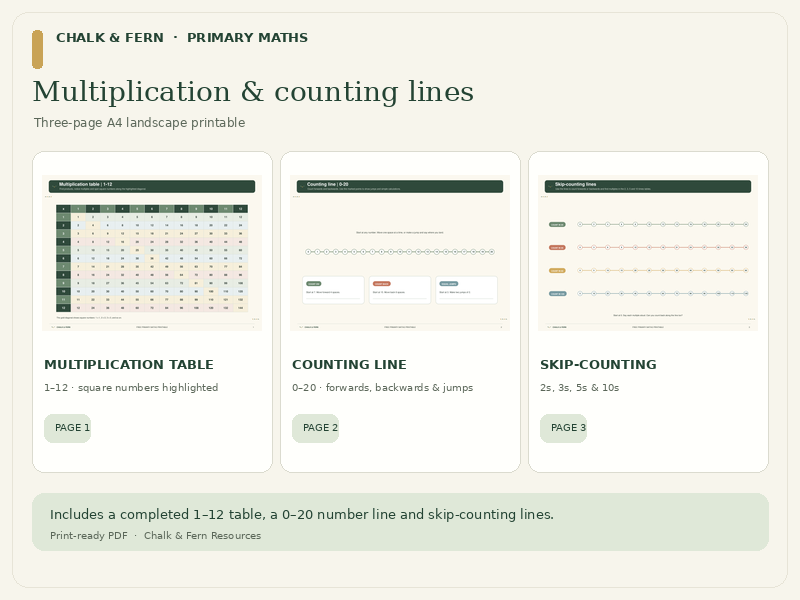This screenshot has width=800, height=600.
Task: Click '0–20 · forwards, backwards & jumps' text
Action: coord(383,388)
